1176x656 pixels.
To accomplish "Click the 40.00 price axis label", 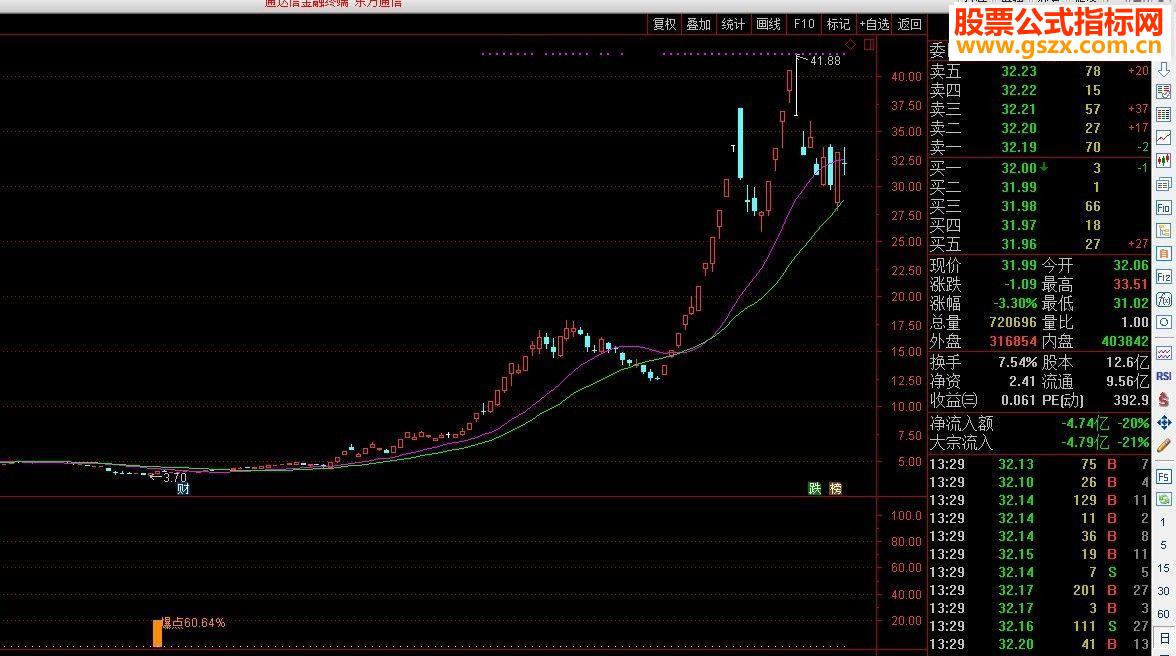I will pos(906,76).
